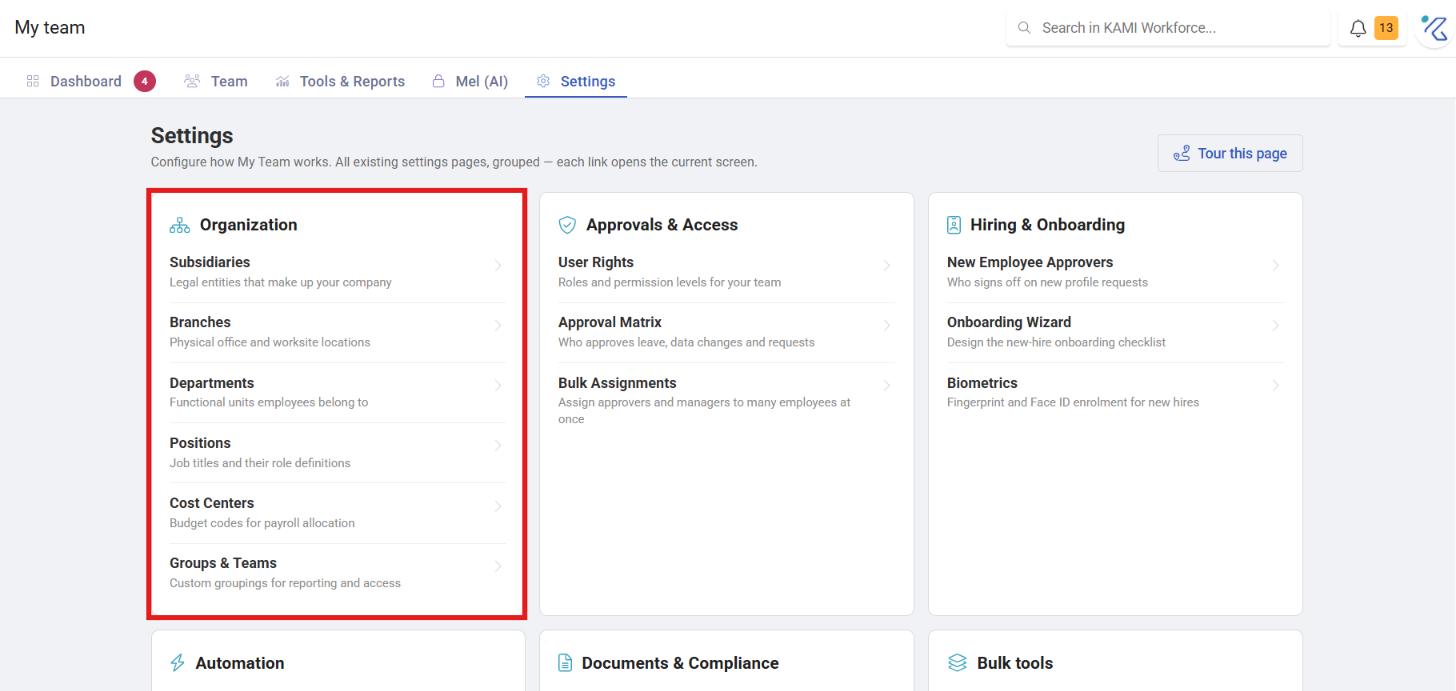Click the Mel (AI) lock icon

click(438, 81)
